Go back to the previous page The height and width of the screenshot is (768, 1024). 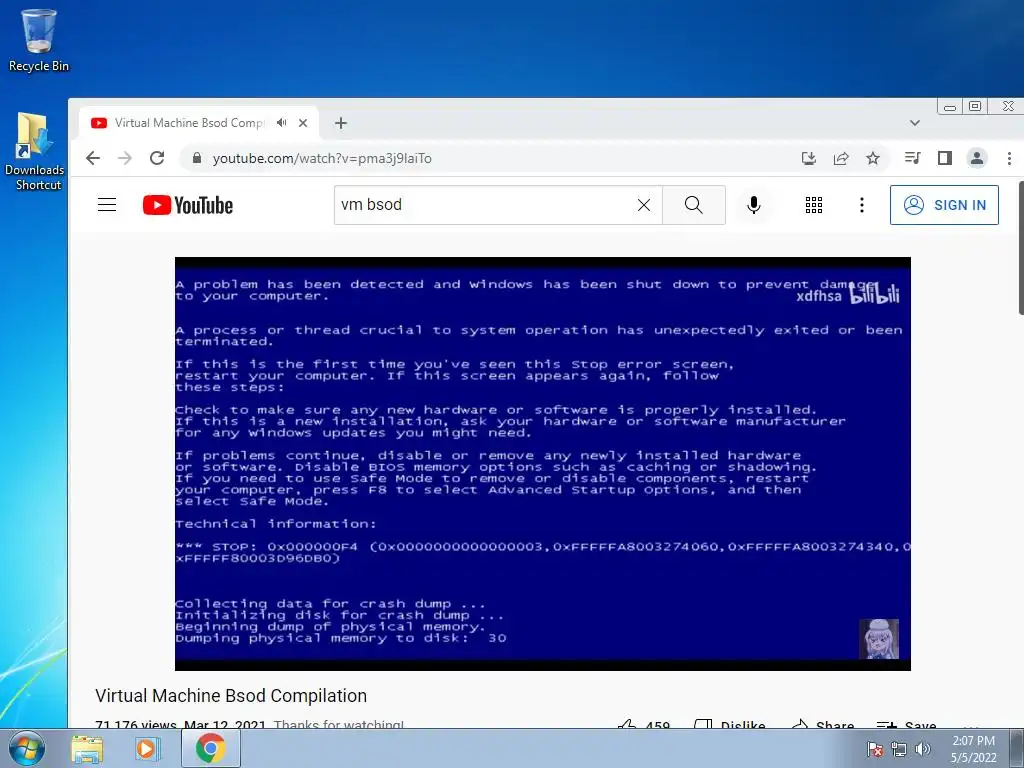(x=93, y=158)
